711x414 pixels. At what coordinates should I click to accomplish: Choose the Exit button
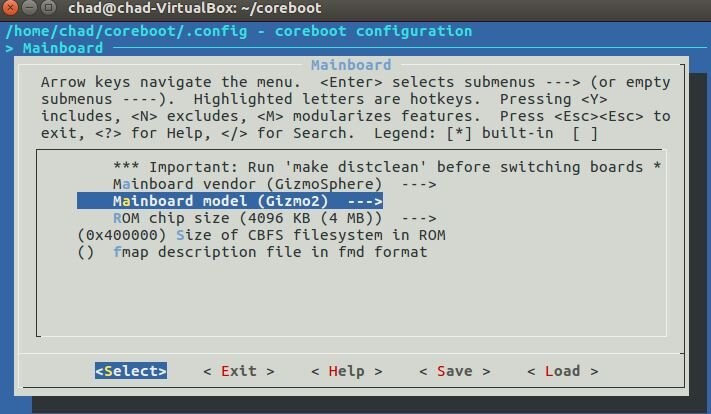coord(239,371)
